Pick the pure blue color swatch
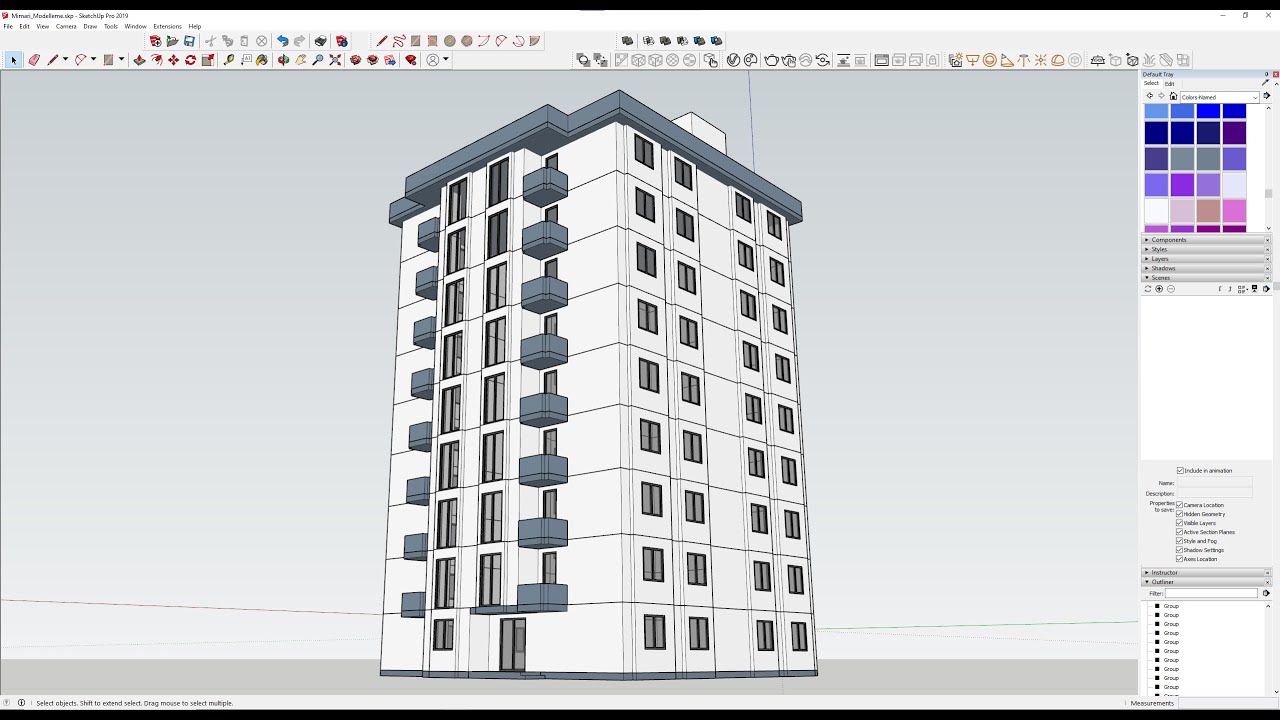Viewport: 1280px width, 720px height. click(1208, 111)
